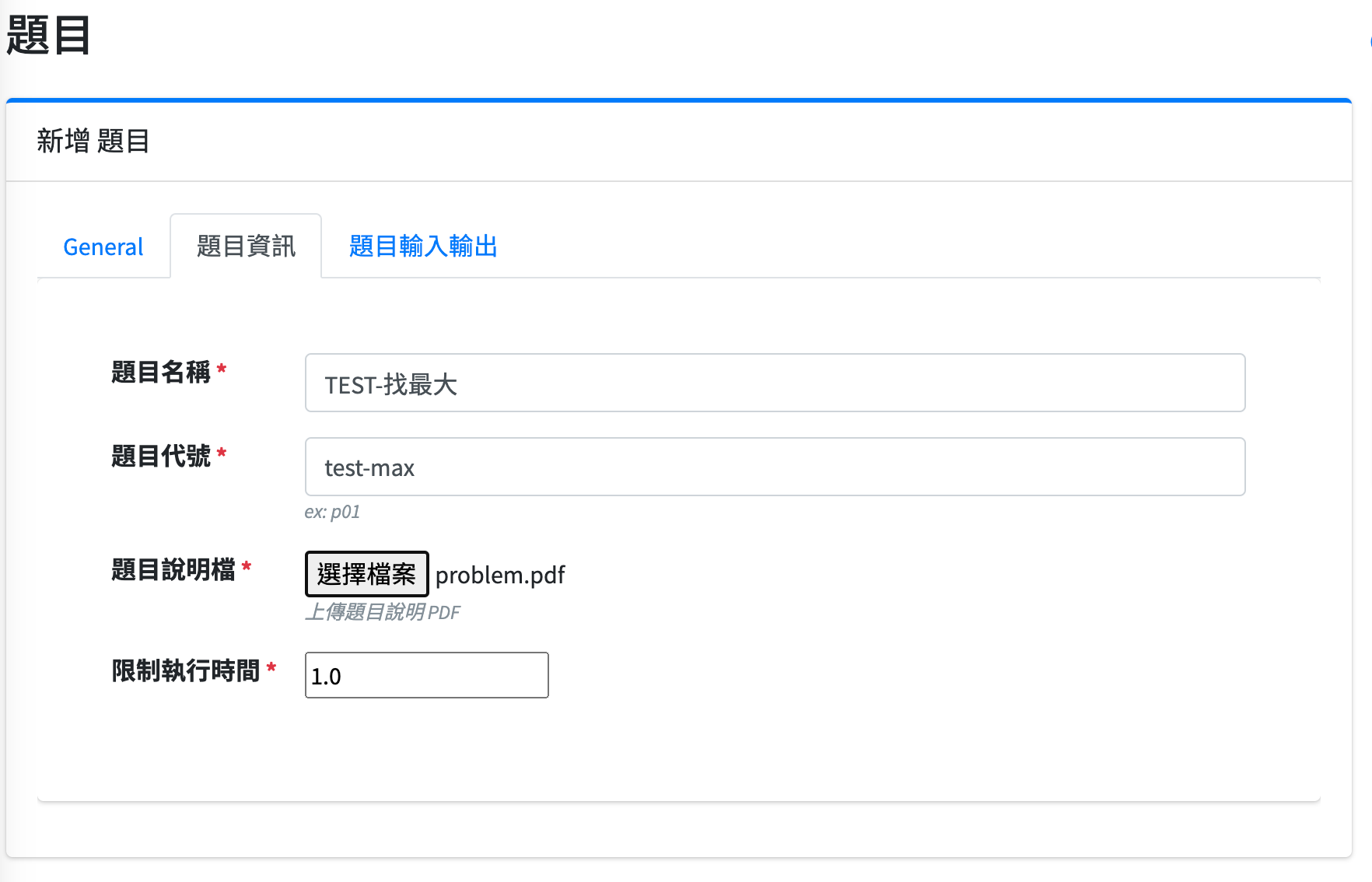The image size is (1372, 882).
Task: Open the 題目輸入輸出 tab
Action: point(422,247)
